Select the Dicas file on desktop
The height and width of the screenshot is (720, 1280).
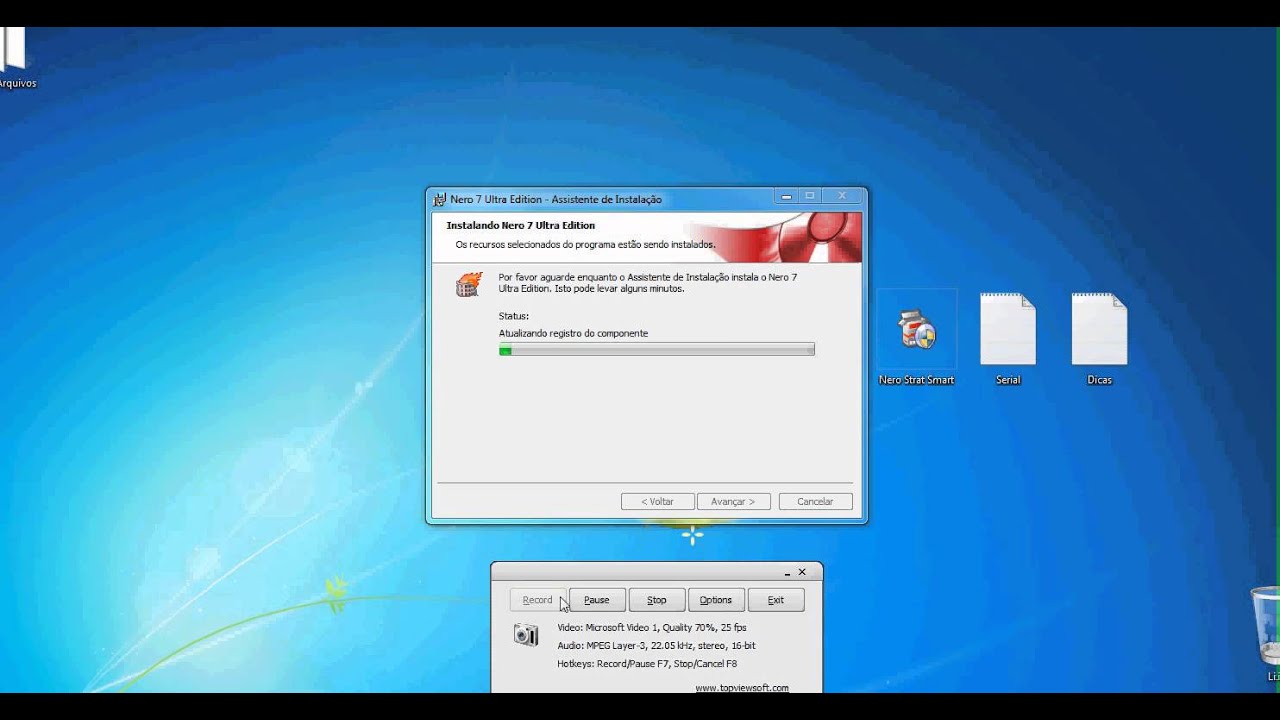(x=1099, y=339)
